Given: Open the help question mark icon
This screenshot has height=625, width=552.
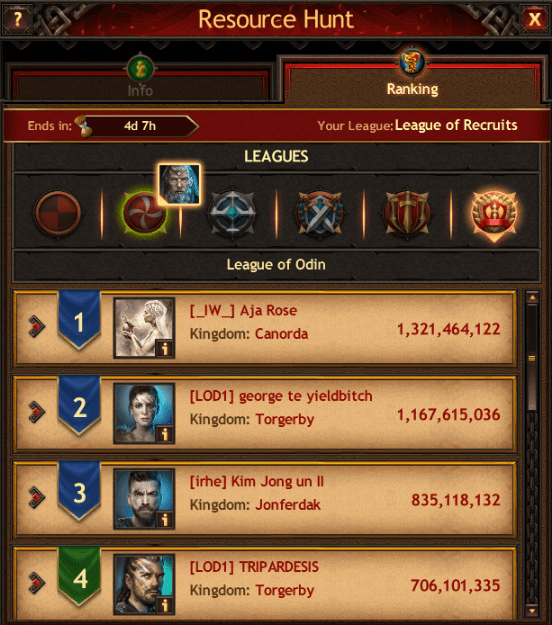Looking at the screenshot, I should [x=17, y=19].
